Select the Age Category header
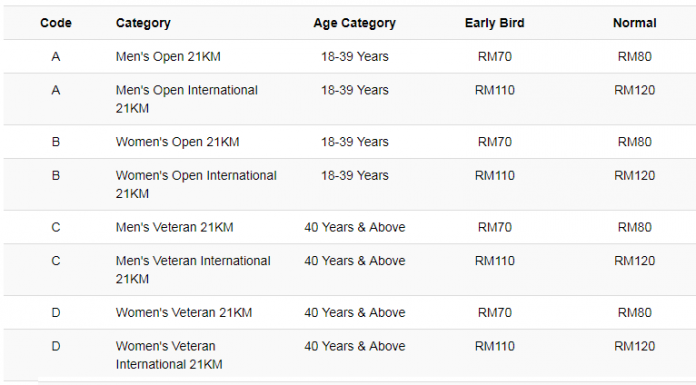 click(x=354, y=23)
